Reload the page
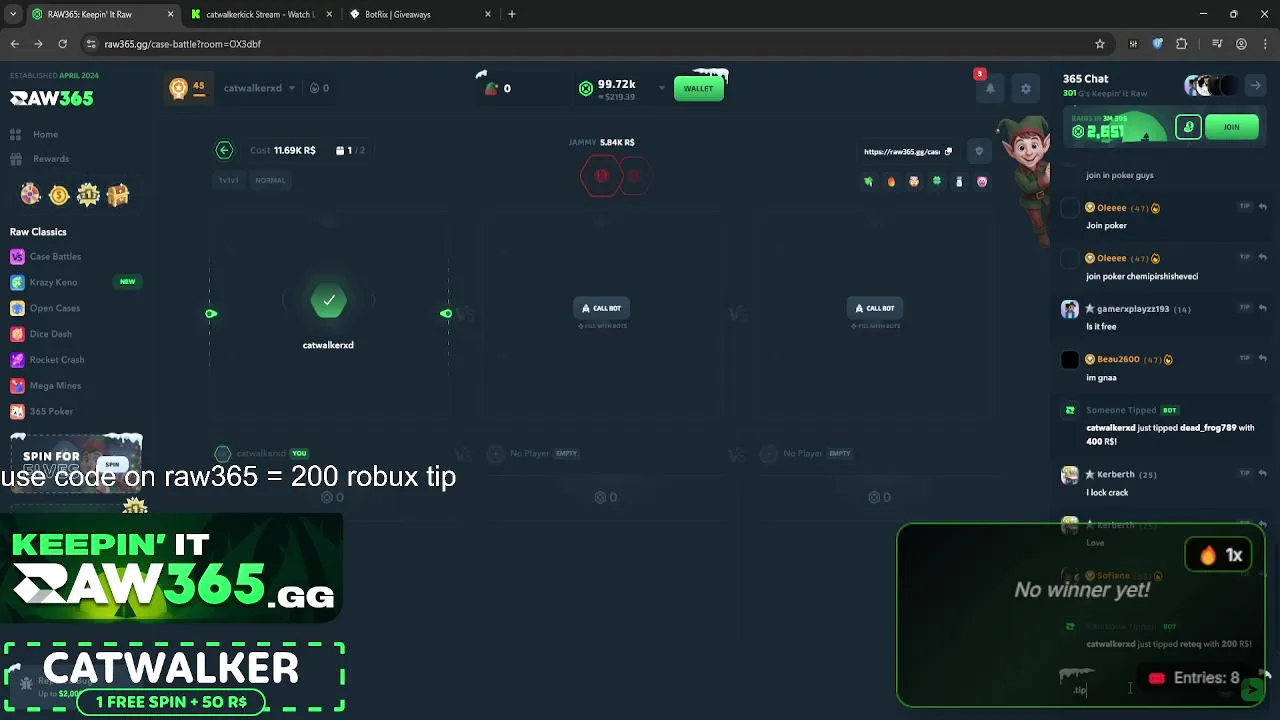The image size is (1280, 720). pyautogui.click(x=62, y=44)
